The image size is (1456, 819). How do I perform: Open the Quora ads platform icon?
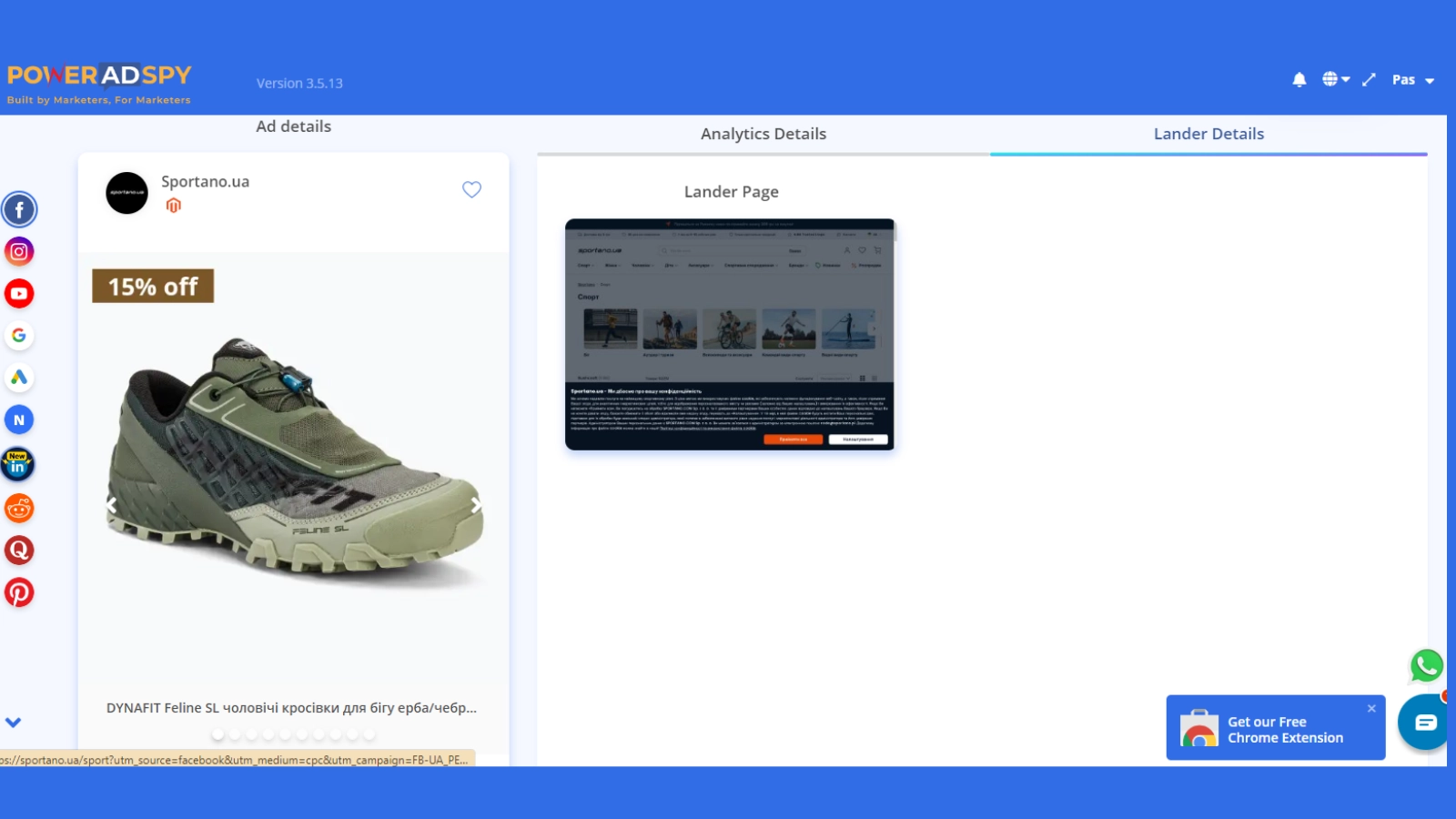[19, 551]
